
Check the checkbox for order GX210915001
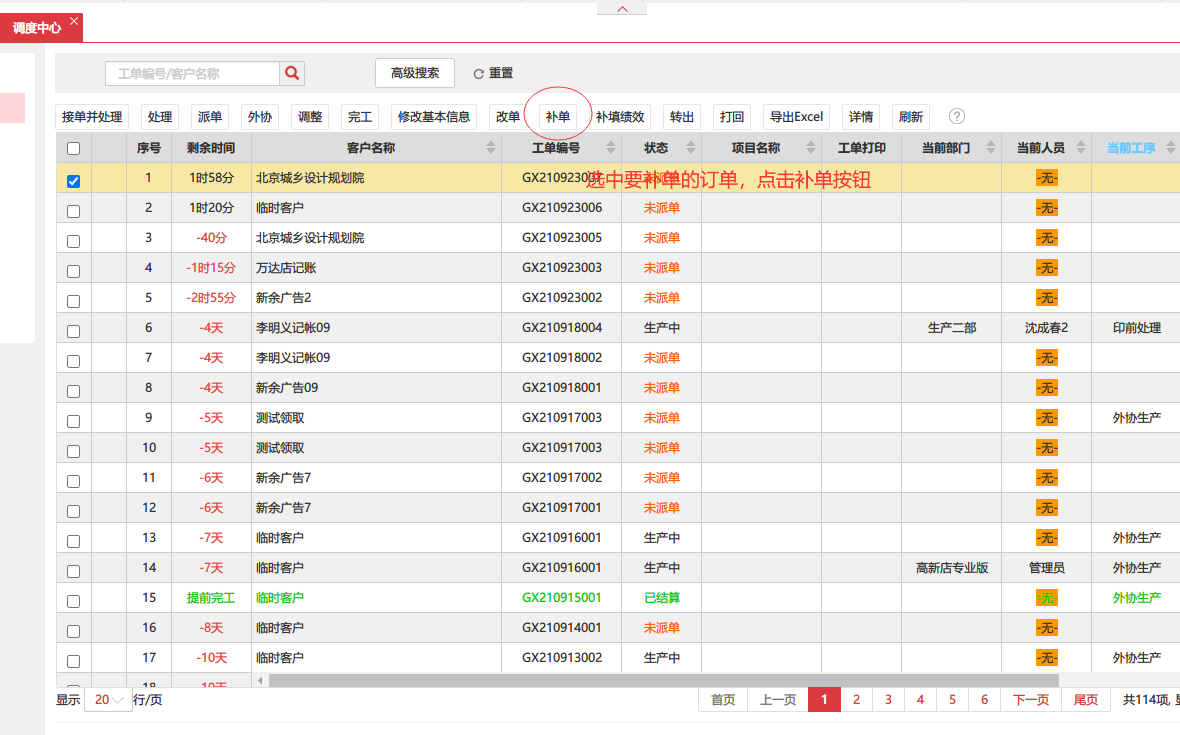[73, 601]
